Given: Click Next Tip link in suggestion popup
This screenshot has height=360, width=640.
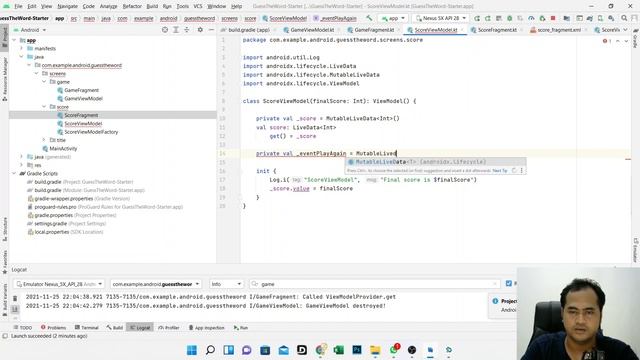Looking at the screenshot, I should (x=500, y=171).
